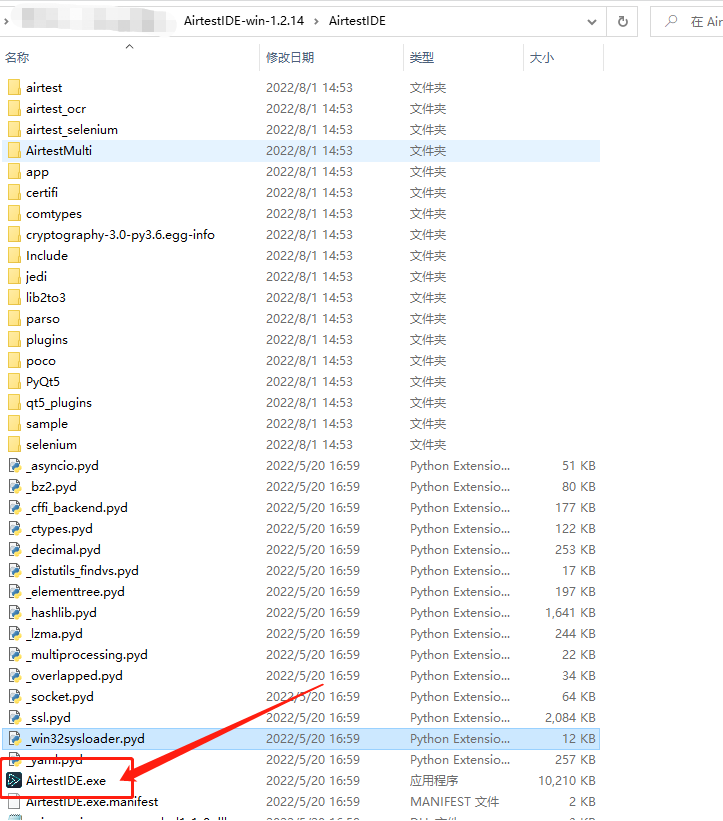The width and height of the screenshot is (723, 821).
Task: Click the 257 KB size value
Action: [x=575, y=760]
